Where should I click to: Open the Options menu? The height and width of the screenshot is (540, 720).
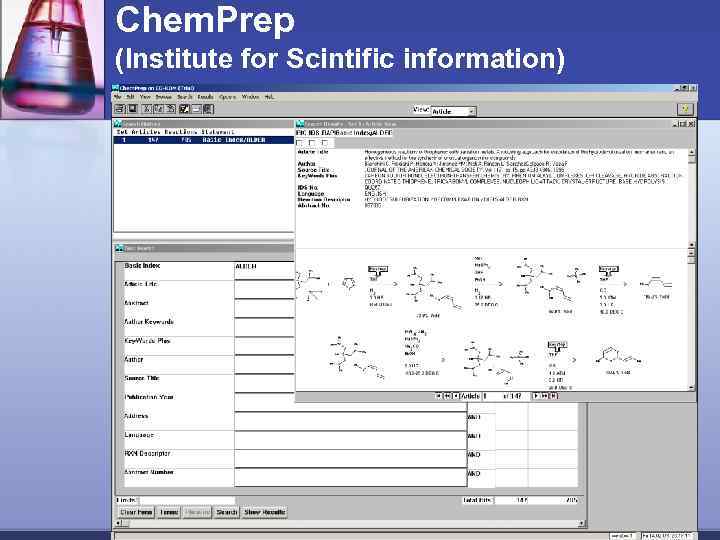(227, 97)
